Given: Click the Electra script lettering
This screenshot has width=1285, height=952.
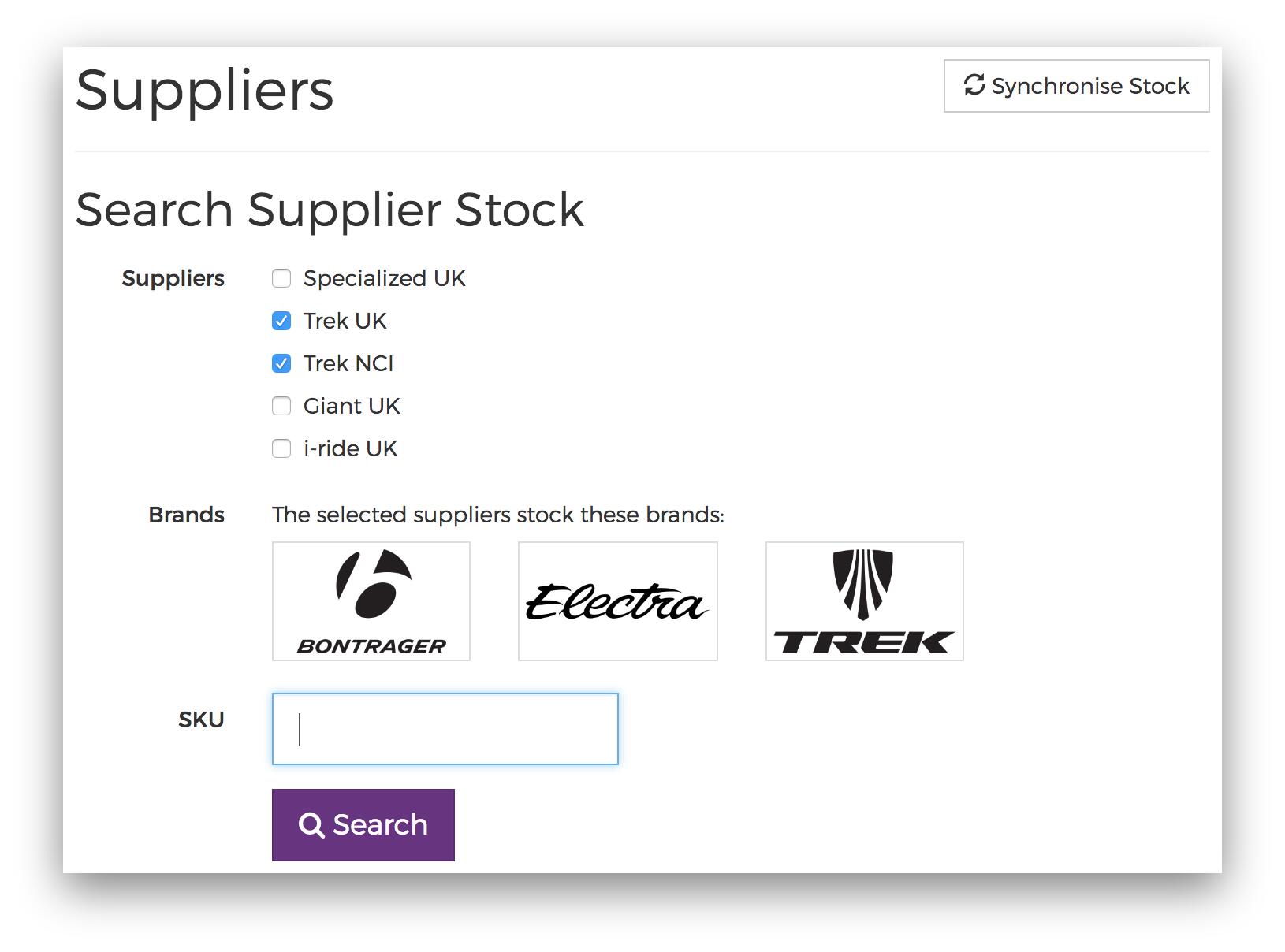Looking at the screenshot, I should tap(617, 601).
